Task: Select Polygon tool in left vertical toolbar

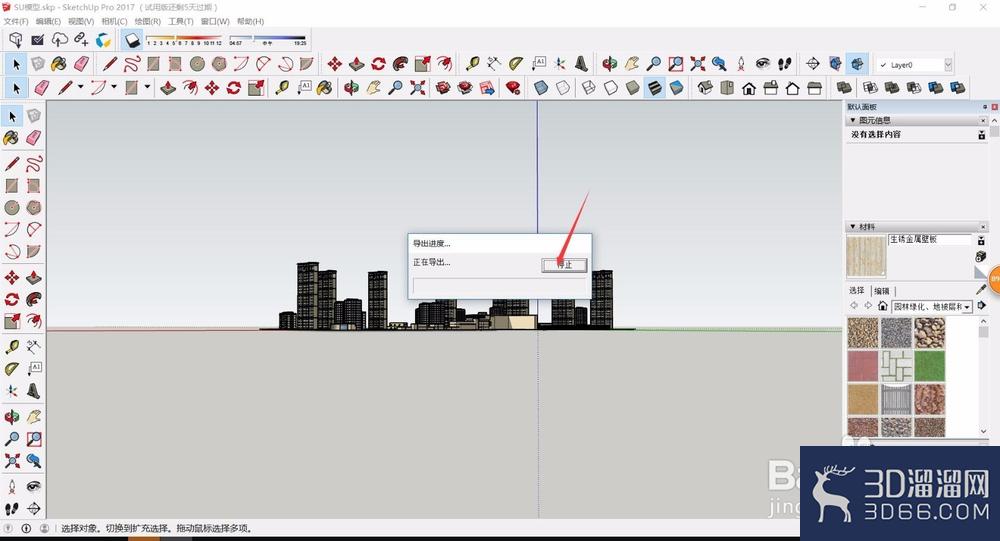Action: [34, 207]
